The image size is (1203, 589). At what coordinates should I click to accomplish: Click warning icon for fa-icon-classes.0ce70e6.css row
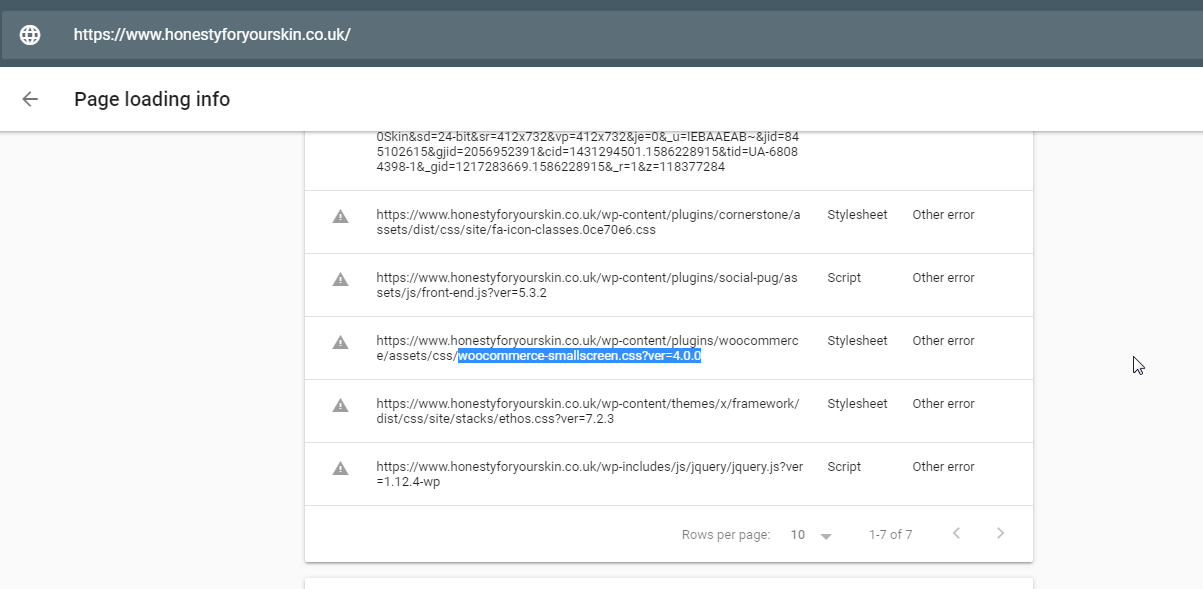click(x=340, y=216)
